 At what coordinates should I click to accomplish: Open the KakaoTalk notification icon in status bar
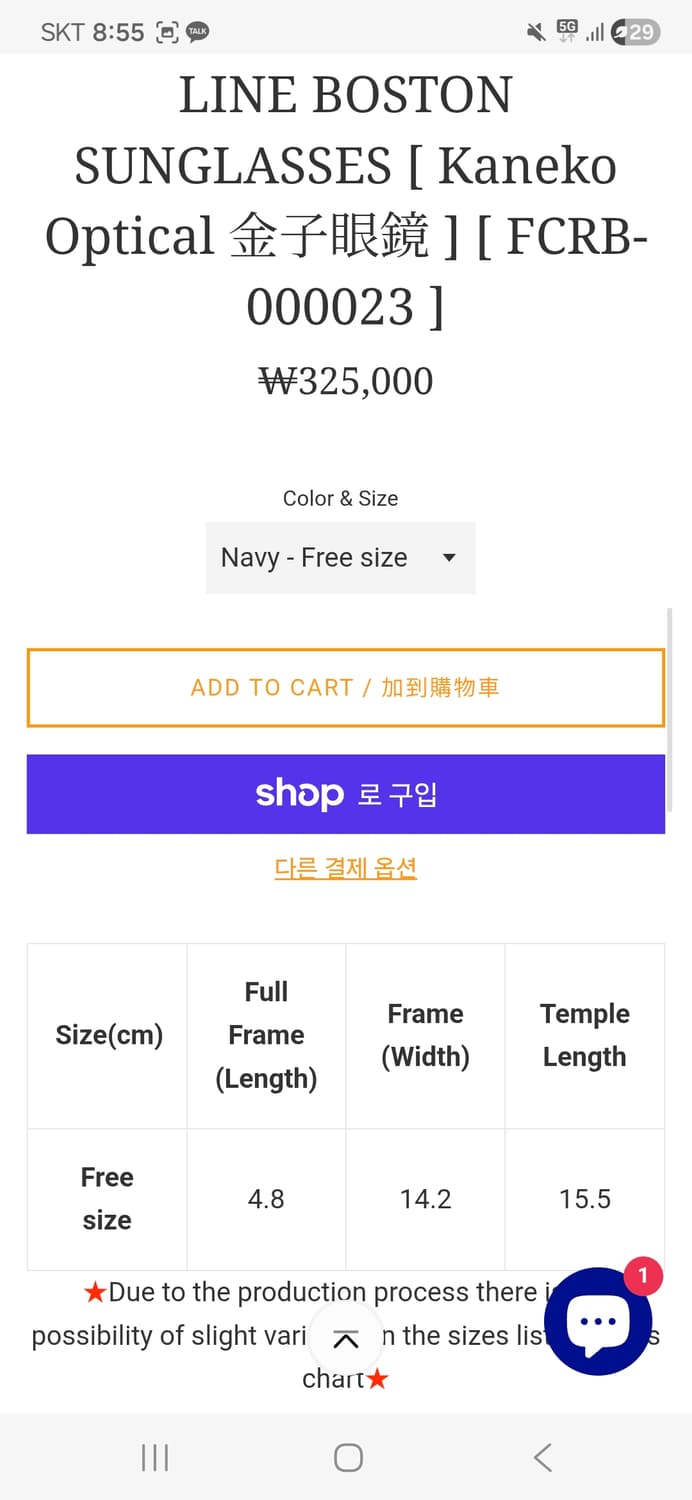[197, 31]
